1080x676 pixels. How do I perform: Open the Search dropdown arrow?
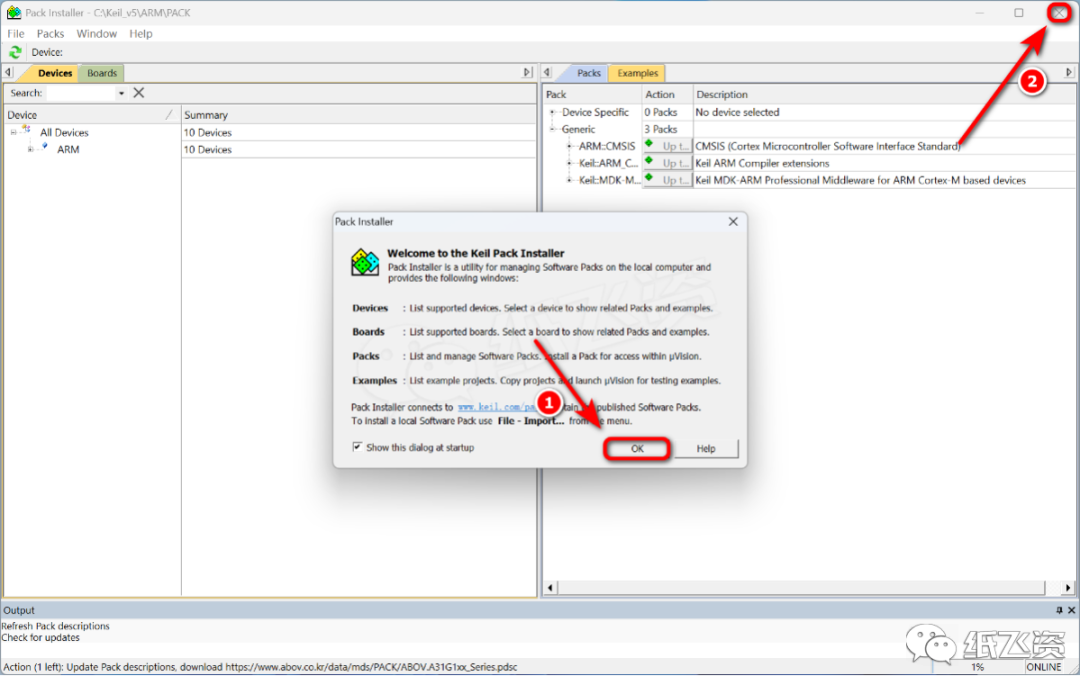pos(121,93)
